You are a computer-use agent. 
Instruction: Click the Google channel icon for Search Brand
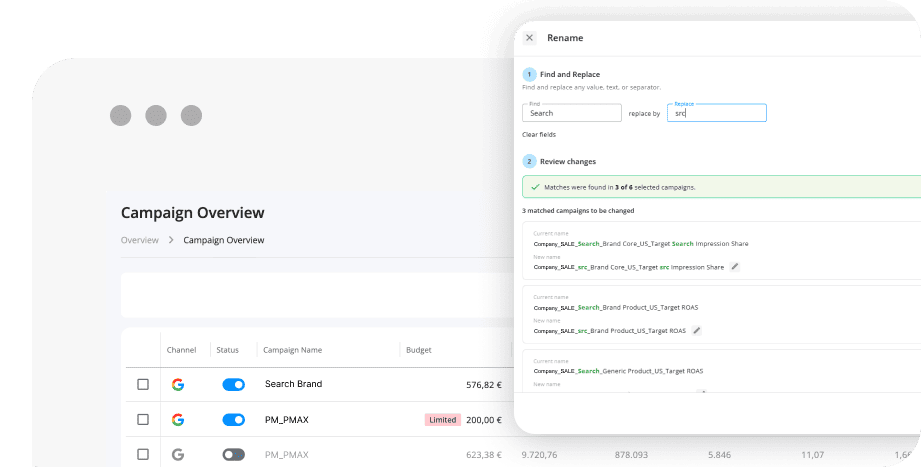(x=178, y=384)
